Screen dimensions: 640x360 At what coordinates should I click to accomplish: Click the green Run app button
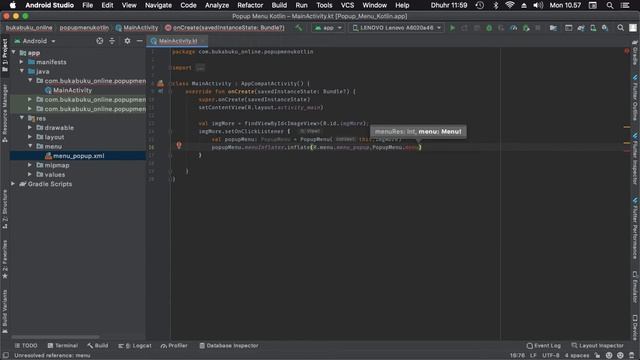coord(452,28)
